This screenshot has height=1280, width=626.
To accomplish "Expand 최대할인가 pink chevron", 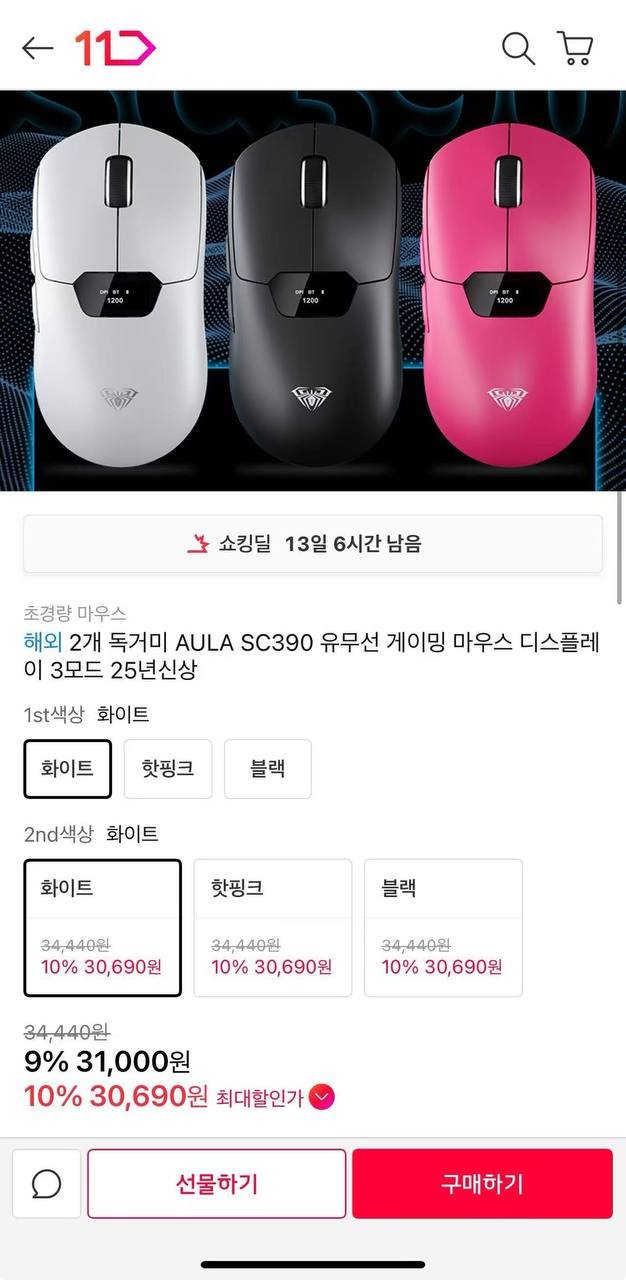I will tap(321, 1097).
